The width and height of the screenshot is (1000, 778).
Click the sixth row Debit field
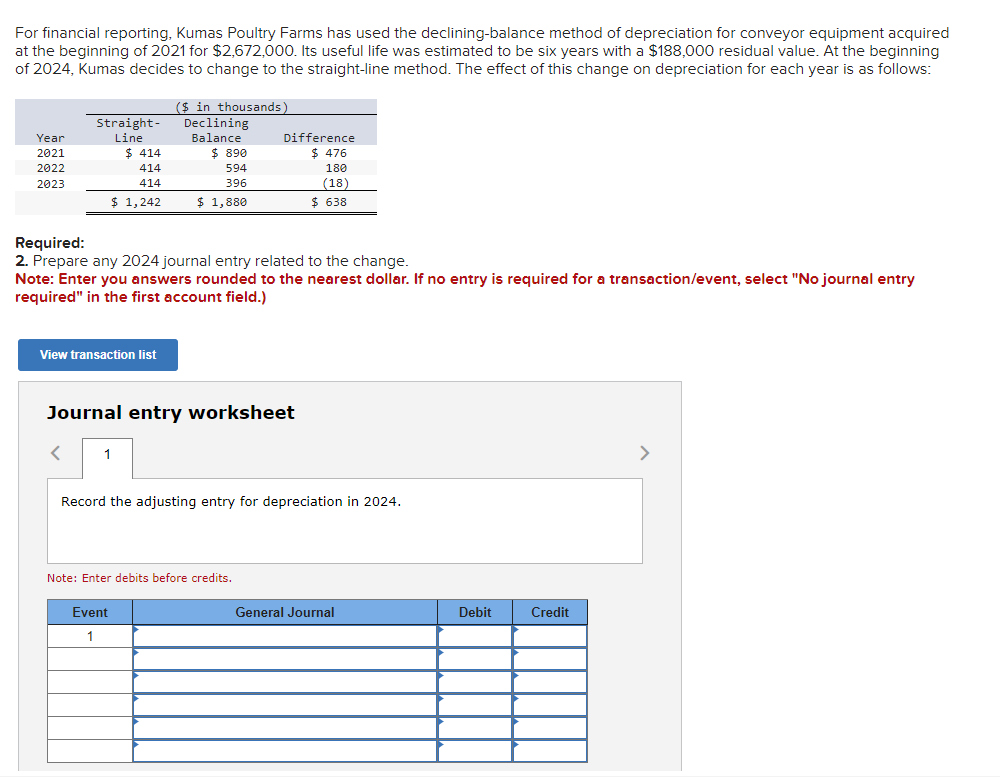click(x=475, y=751)
